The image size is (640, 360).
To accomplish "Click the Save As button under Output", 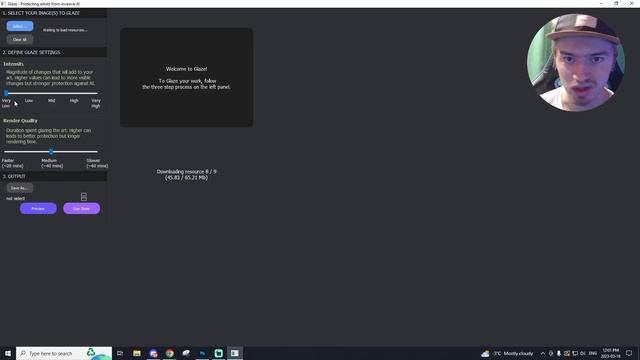I will point(20,188).
